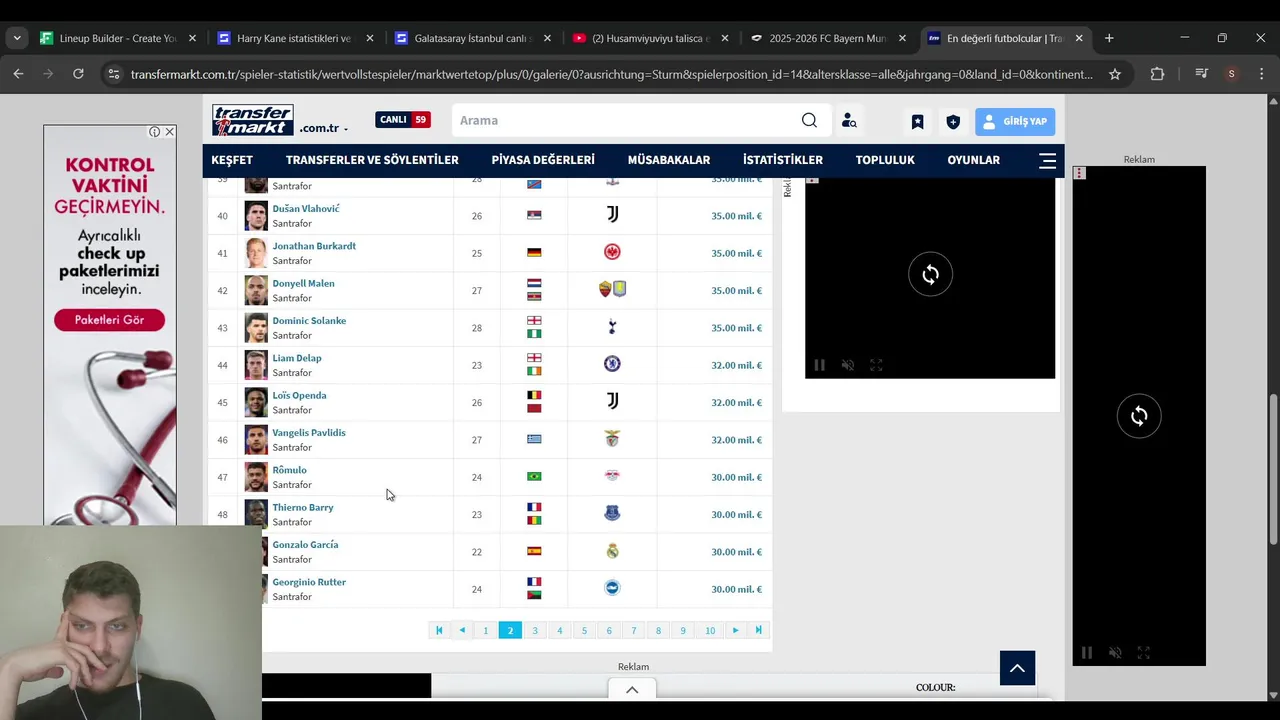Open a new browser tab
The width and height of the screenshot is (1280, 720).
1109,38
